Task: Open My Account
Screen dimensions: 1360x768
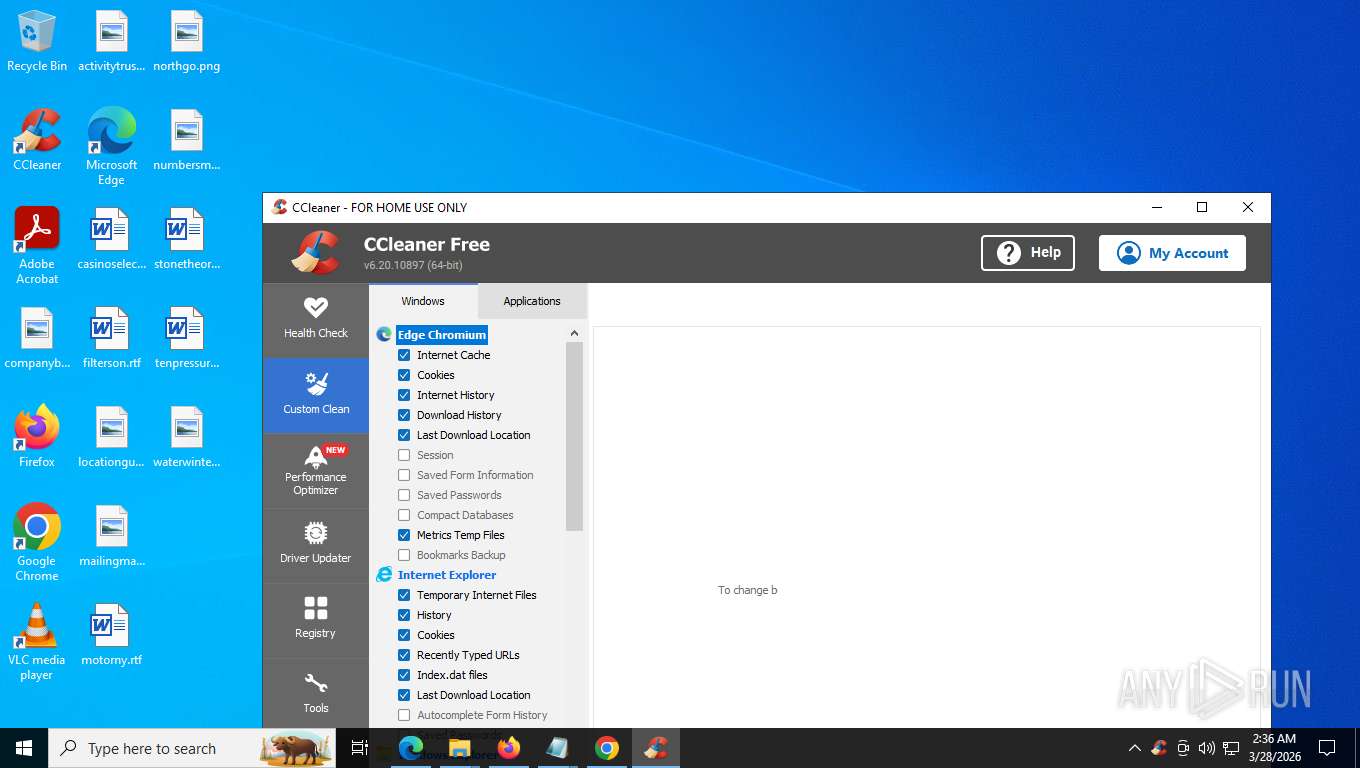Action: pyautogui.click(x=1172, y=253)
